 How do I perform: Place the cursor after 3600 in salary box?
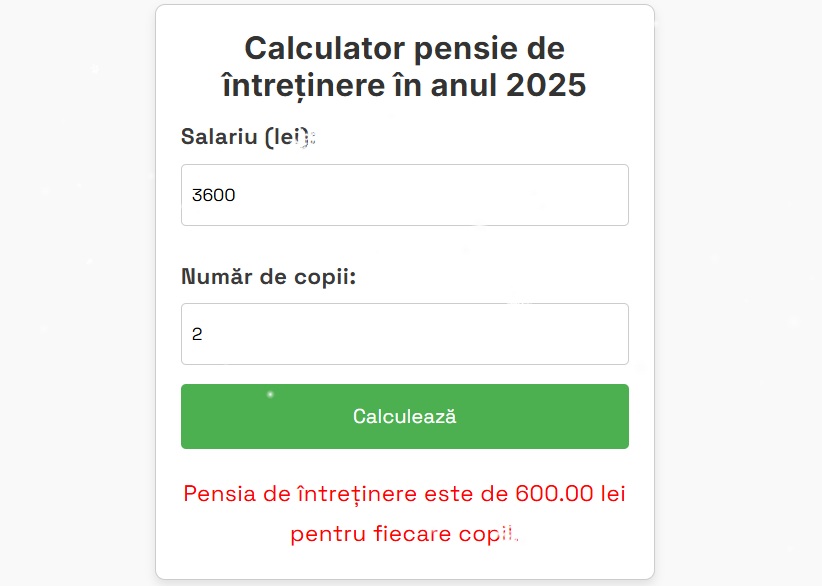[240, 195]
